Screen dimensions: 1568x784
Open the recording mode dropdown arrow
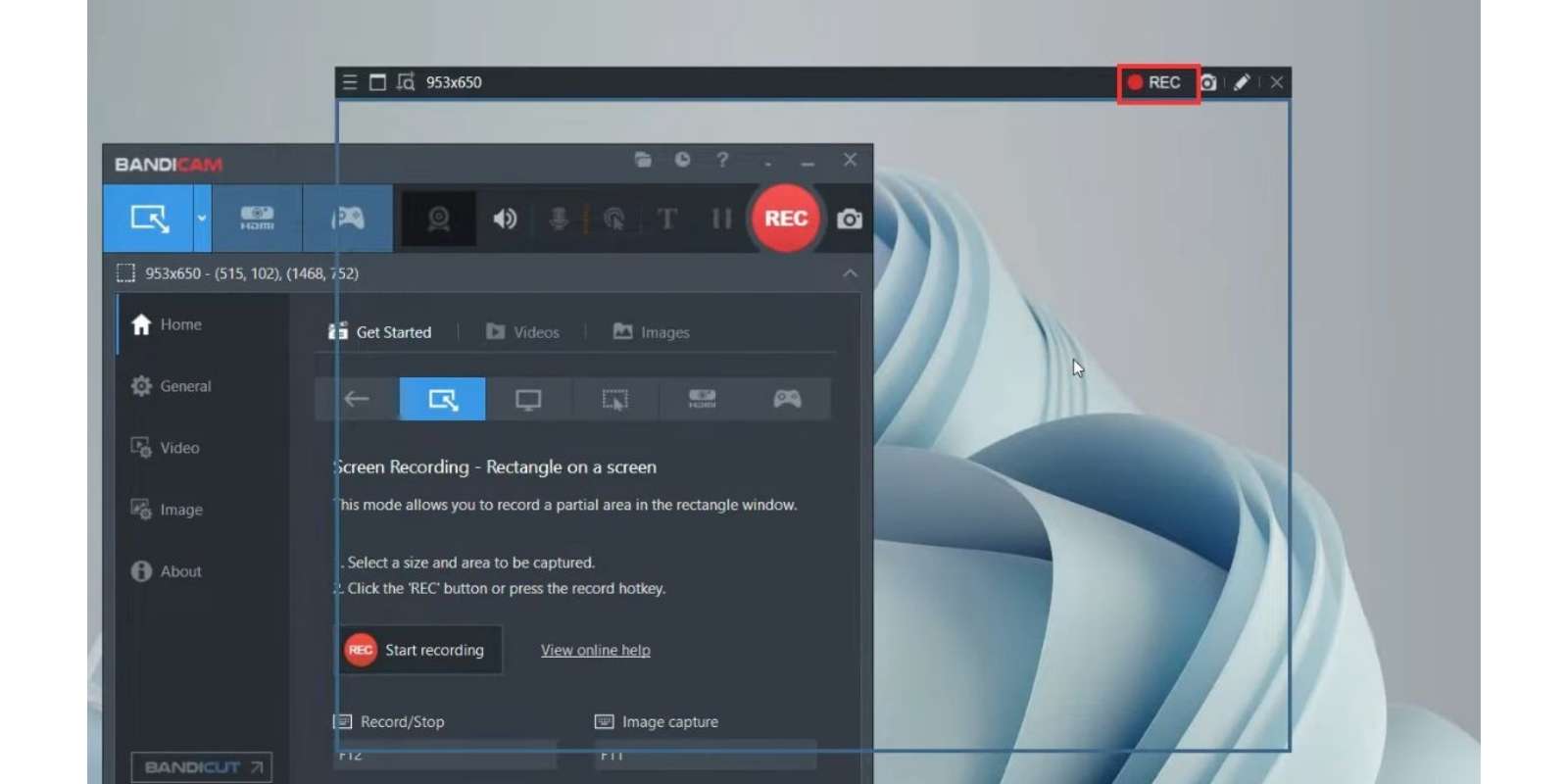(202, 219)
